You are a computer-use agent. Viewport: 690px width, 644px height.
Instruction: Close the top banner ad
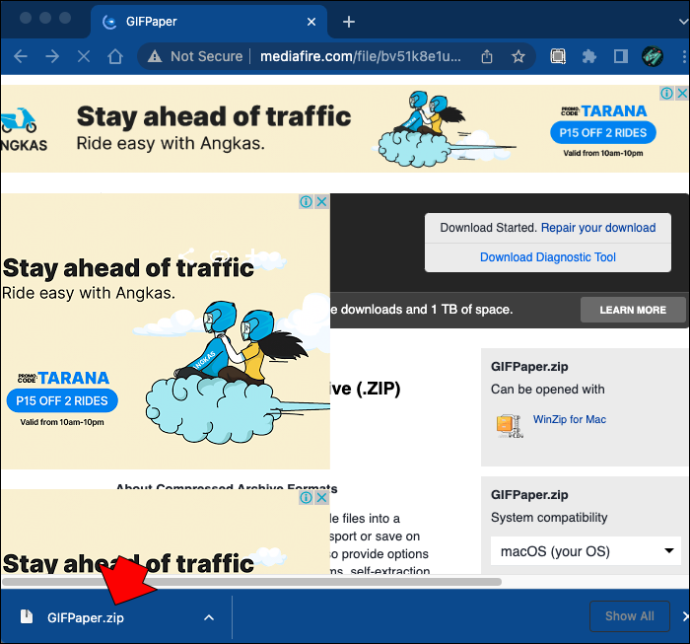click(682, 93)
